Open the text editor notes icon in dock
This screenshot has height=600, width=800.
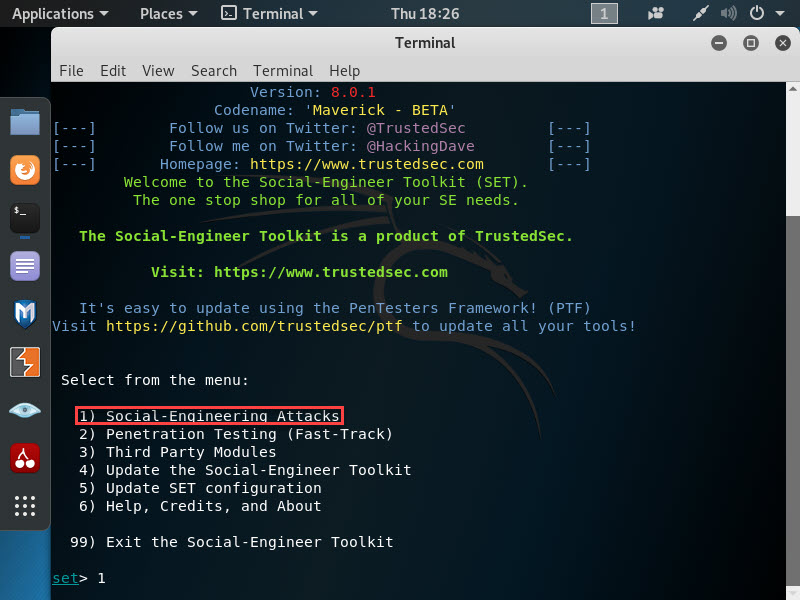24,266
